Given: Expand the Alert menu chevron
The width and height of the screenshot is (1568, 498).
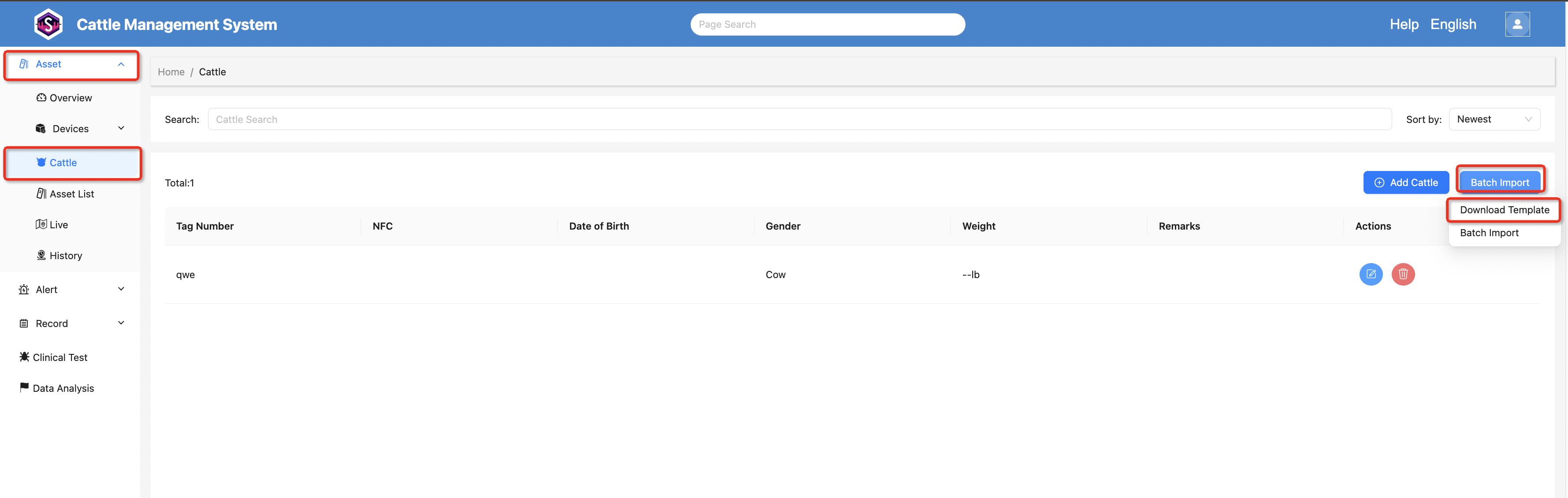Looking at the screenshot, I should [x=121, y=289].
